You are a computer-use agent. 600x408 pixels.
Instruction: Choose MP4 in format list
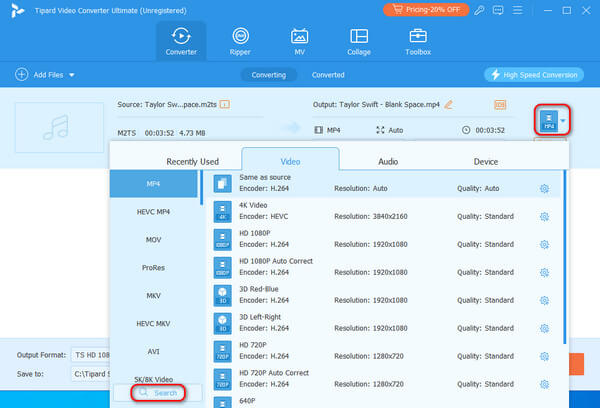(153, 184)
